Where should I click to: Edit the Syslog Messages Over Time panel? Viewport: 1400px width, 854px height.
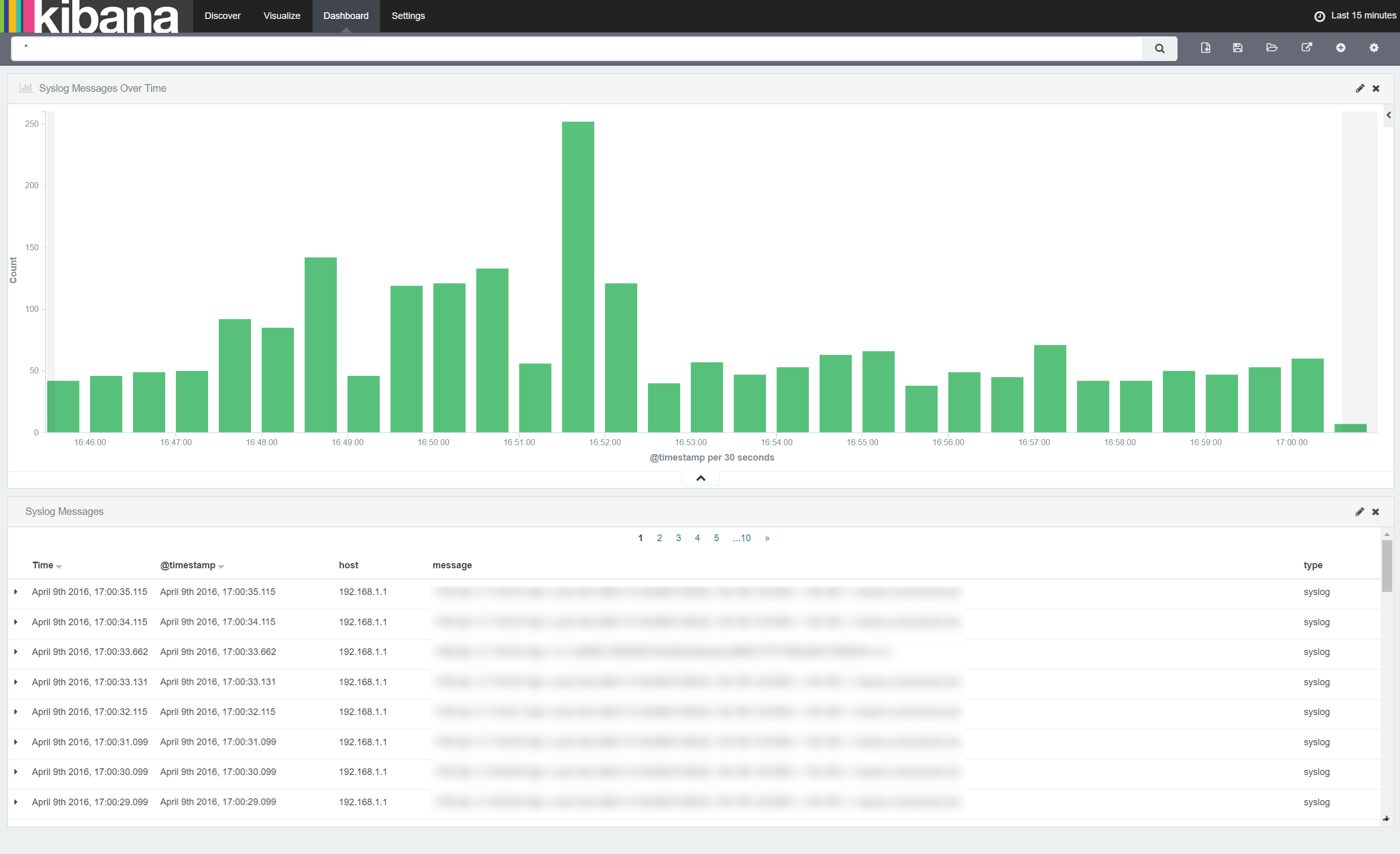1359,88
